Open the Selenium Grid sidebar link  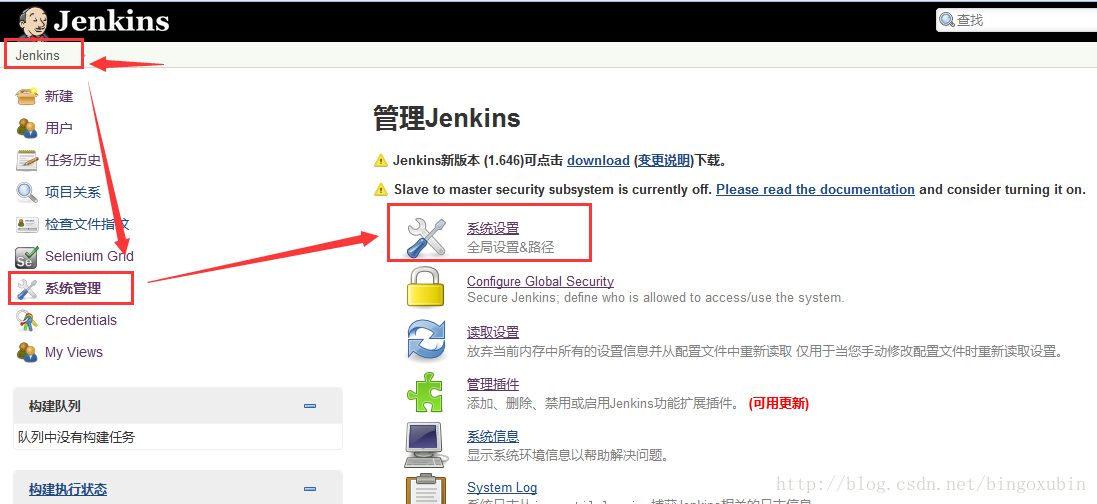pyautogui.click(x=90, y=256)
